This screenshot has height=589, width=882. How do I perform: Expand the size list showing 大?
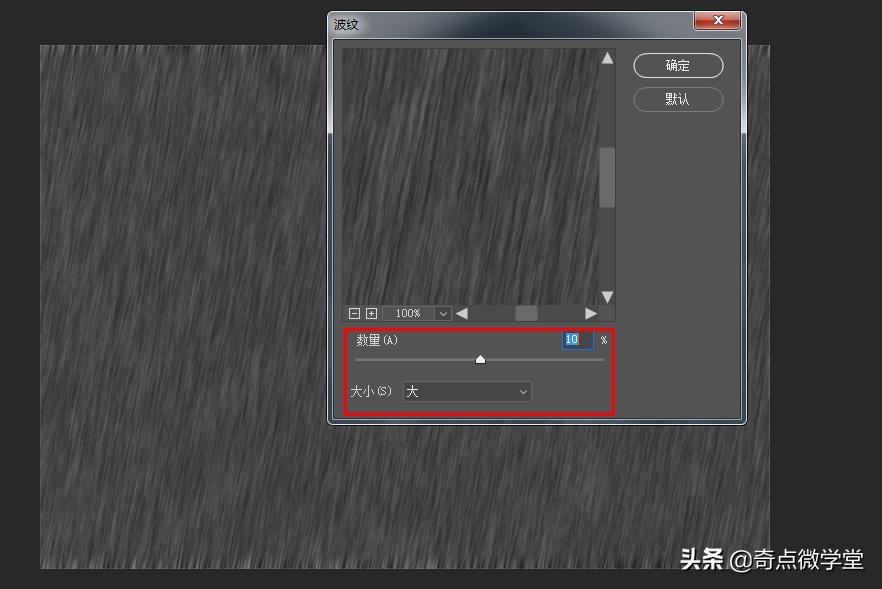click(524, 391)
